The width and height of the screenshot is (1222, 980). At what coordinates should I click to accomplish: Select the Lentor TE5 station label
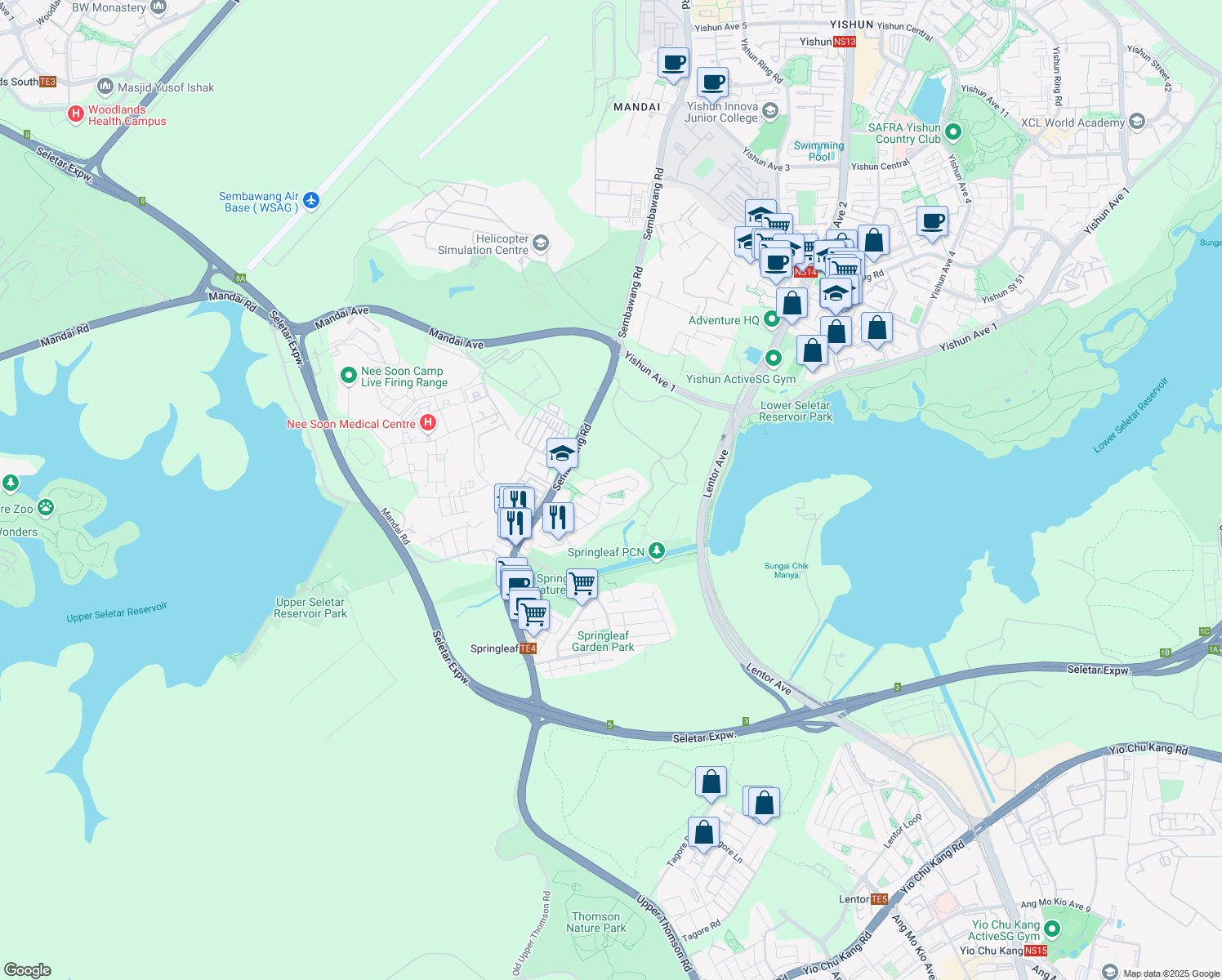[x=863, y=899]
